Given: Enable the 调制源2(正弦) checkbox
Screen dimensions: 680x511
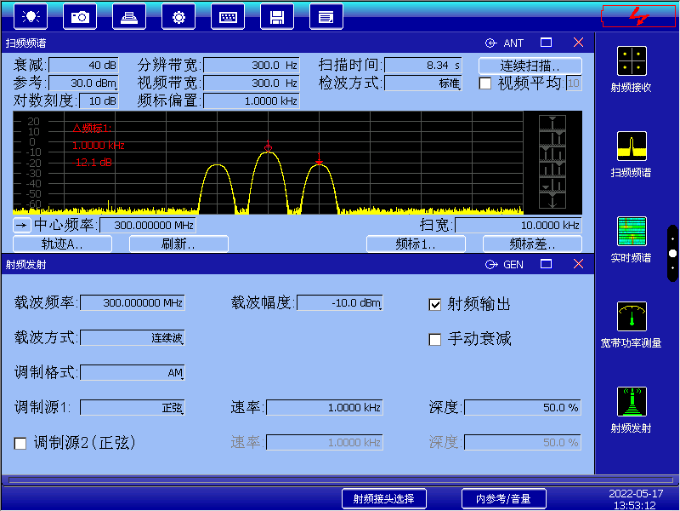Looking at the screenshot, I should tap(20, 444).
